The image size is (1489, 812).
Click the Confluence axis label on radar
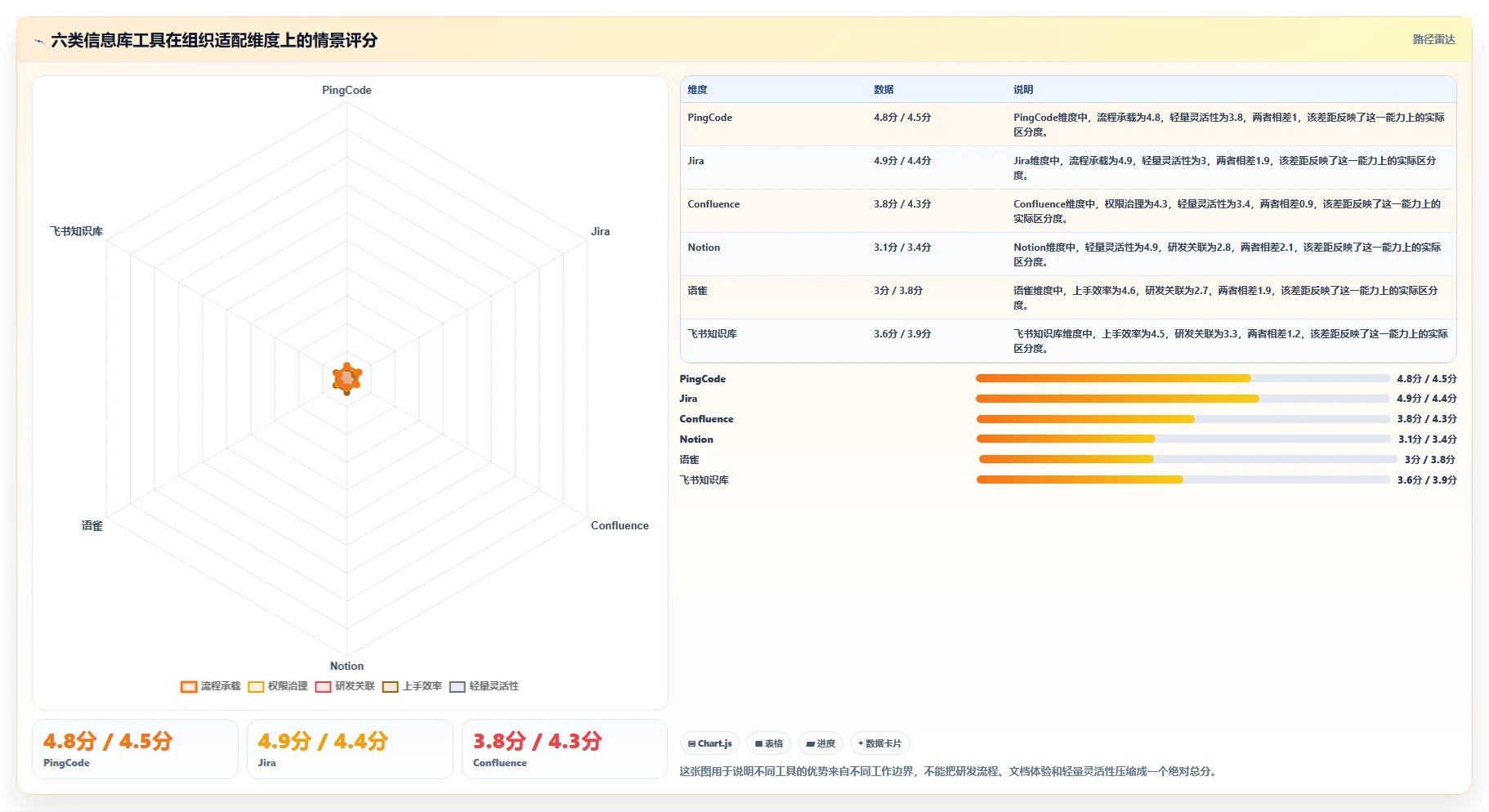coord(619,525)
